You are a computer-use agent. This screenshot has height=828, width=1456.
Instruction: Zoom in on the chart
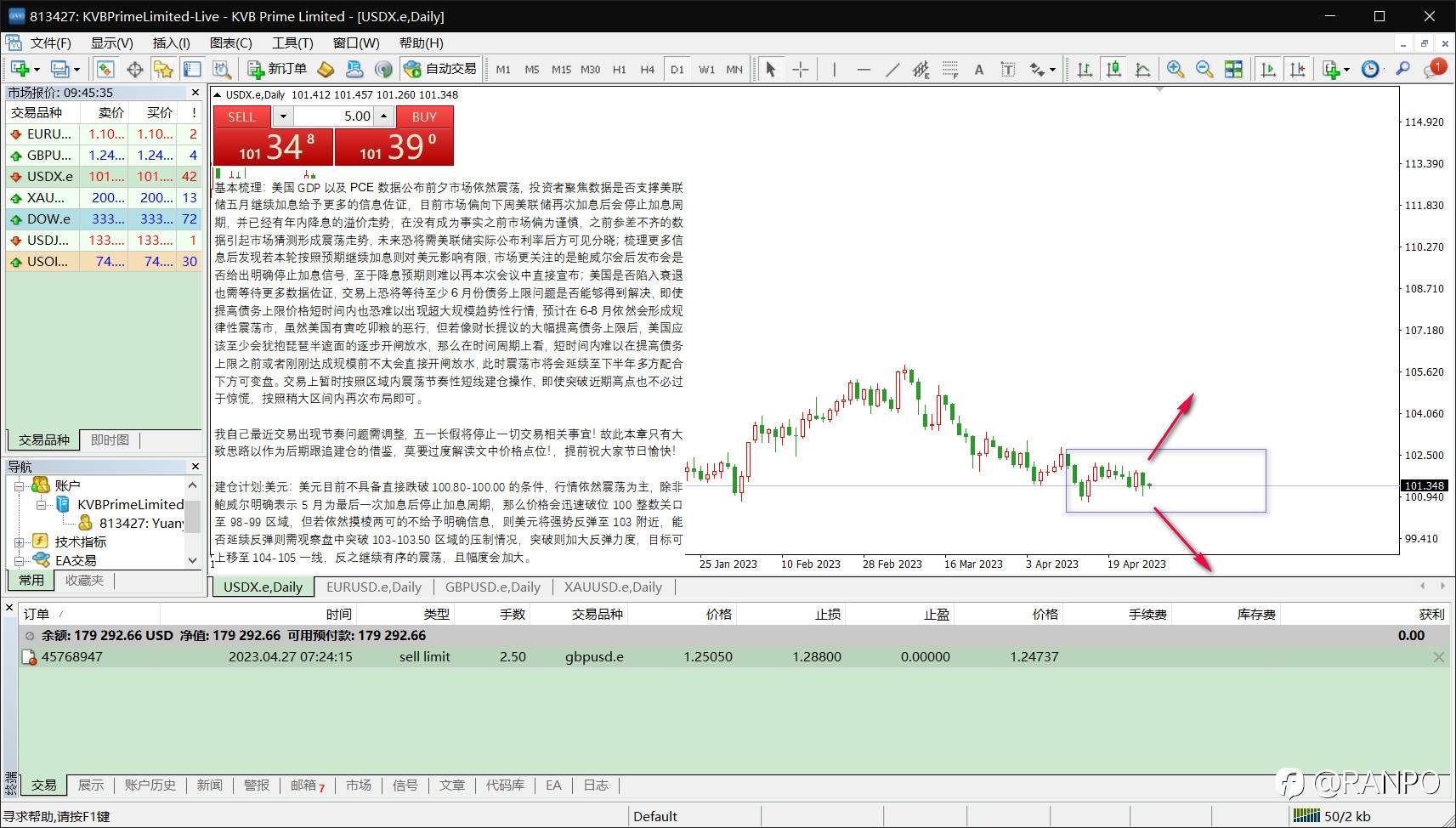1176,69
